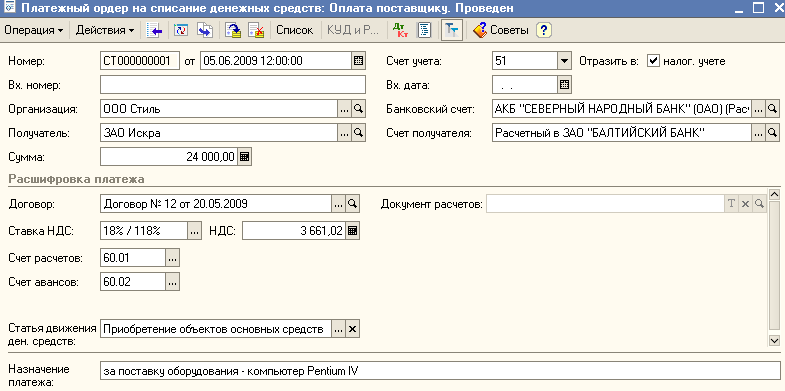Click select button for Ставка НДС
This screenshot has width=785, height=391.
pos(194,231)
